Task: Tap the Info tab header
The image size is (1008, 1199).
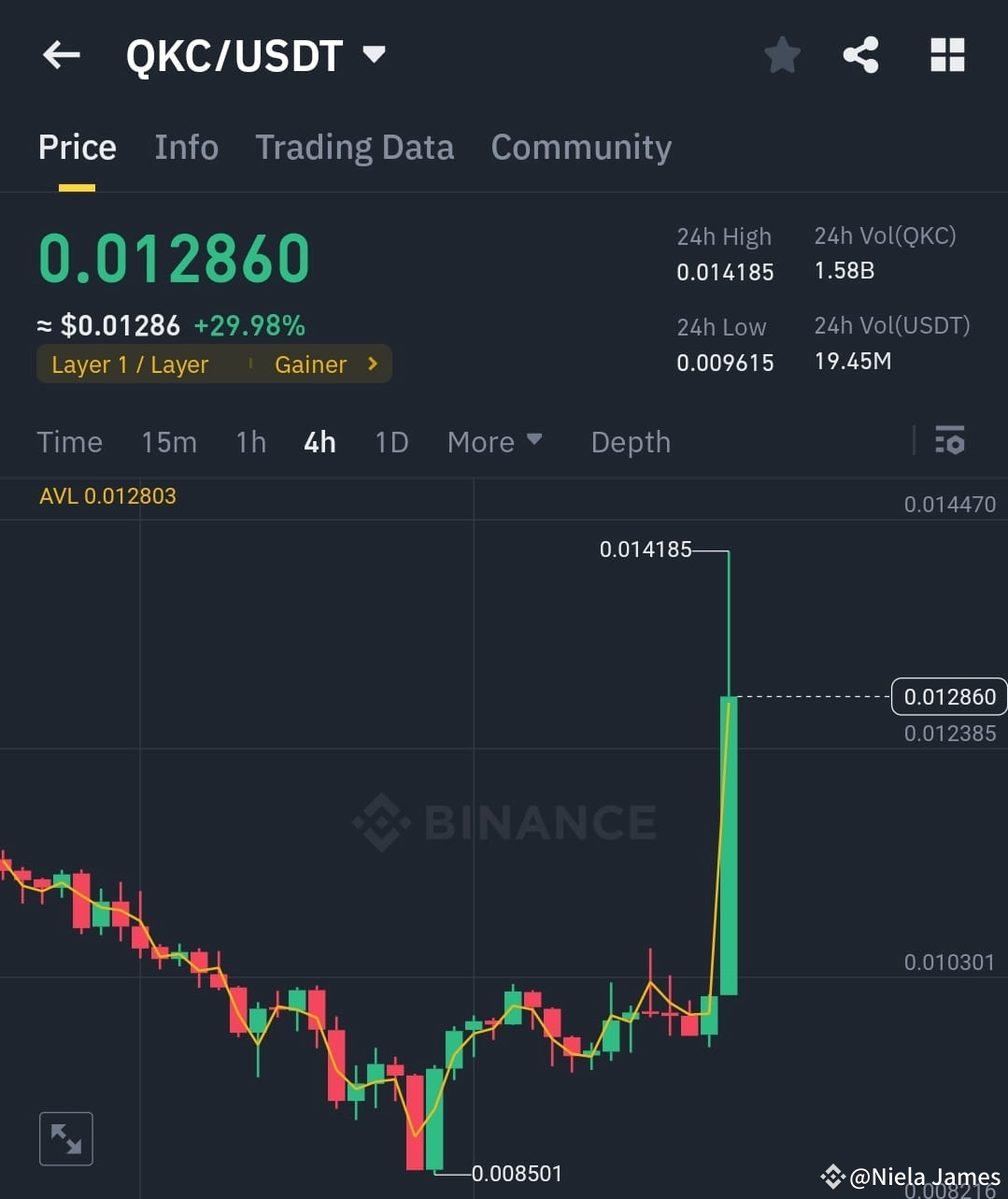Action: coord(186,147)
